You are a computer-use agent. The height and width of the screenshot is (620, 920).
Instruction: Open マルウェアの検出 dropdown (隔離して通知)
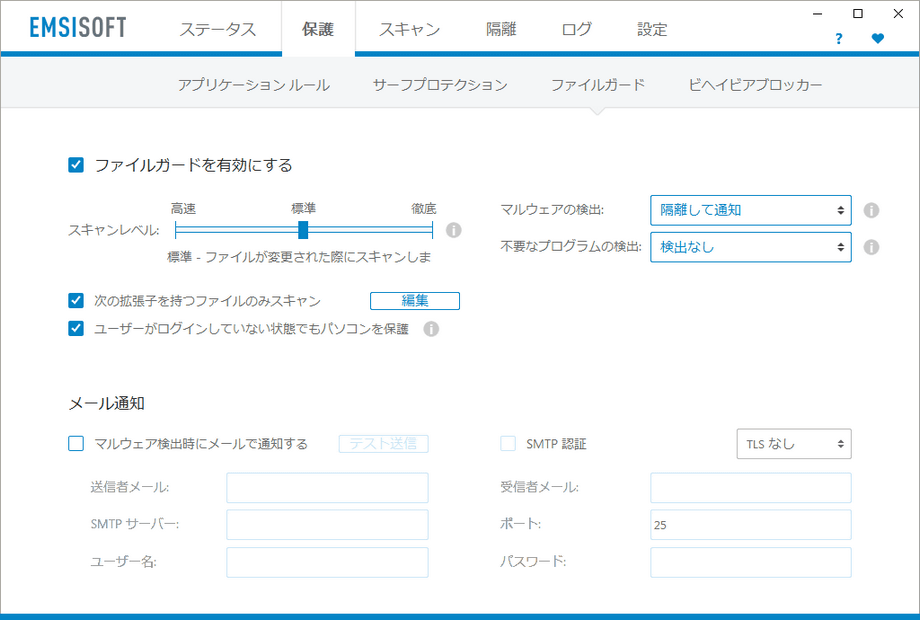pyautogui.click(x=750, y=210)
